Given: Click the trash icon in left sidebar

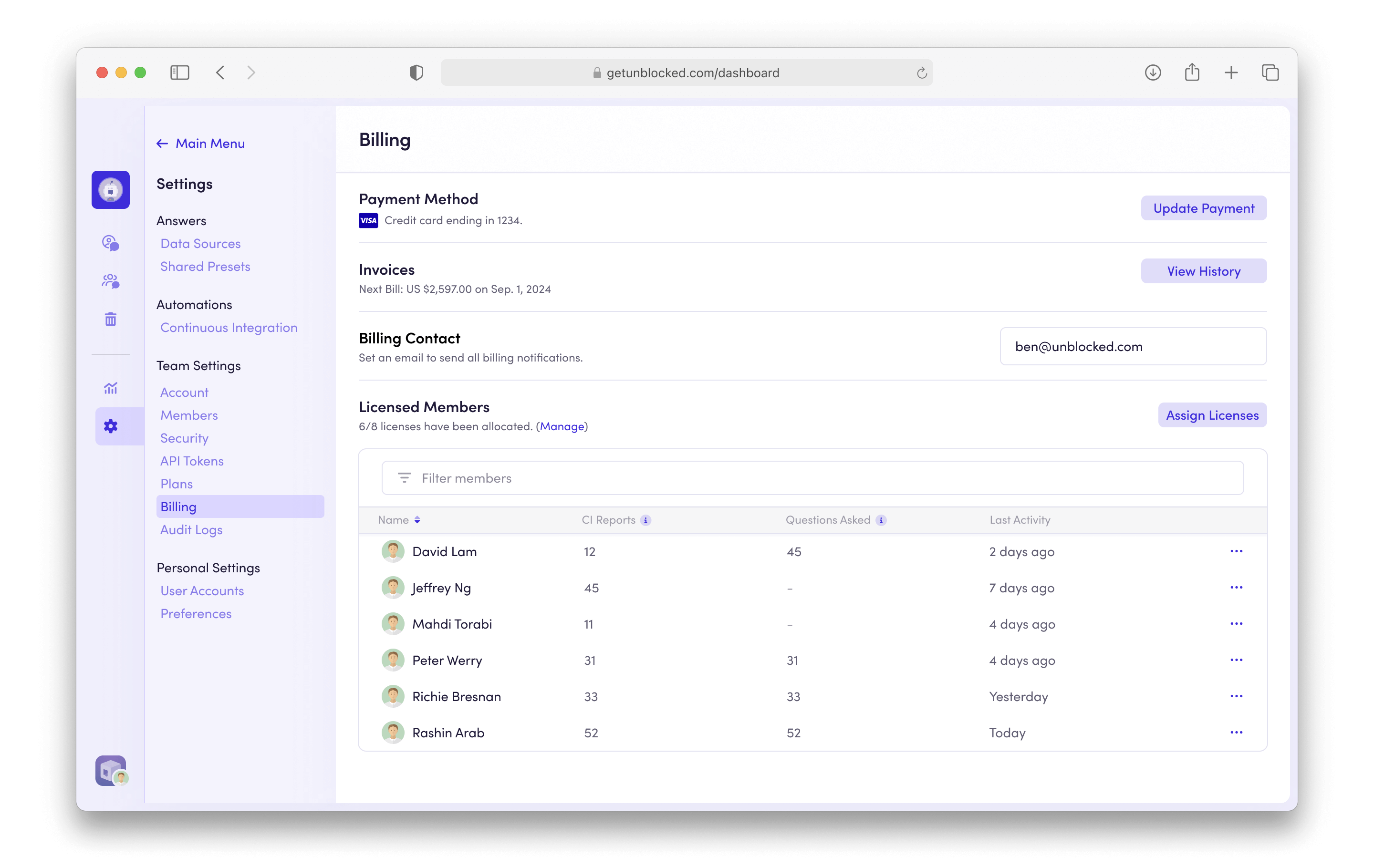Looking at the screenshot, I should 111,319.
